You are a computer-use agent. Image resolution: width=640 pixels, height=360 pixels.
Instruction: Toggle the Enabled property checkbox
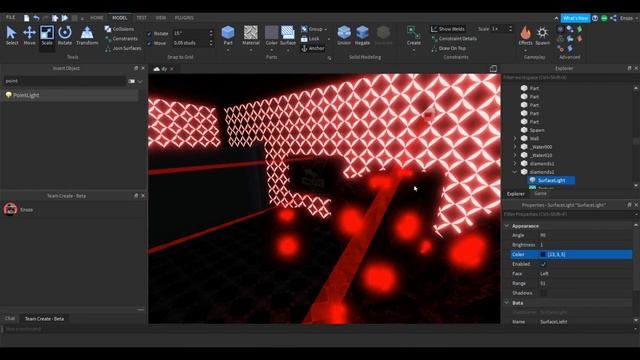543,264
